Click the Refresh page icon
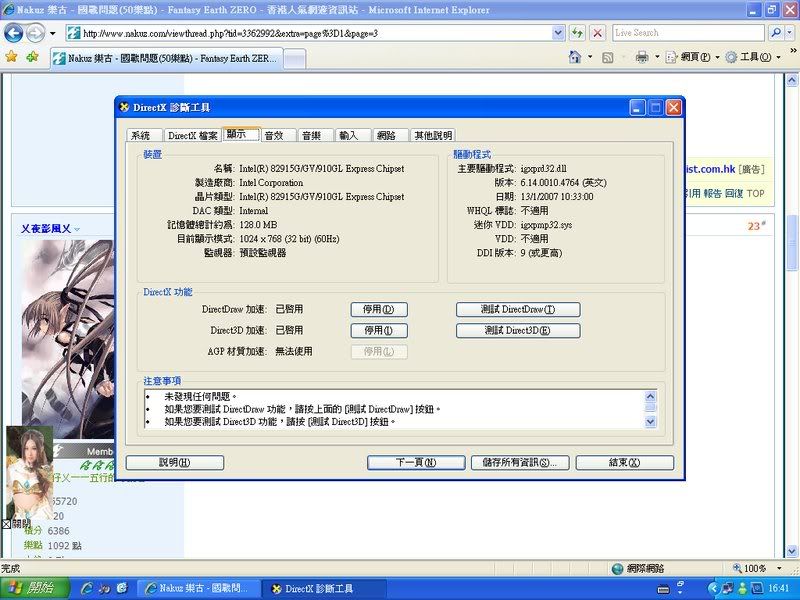This screenshot has width=800, height=600. coord(578,34)
